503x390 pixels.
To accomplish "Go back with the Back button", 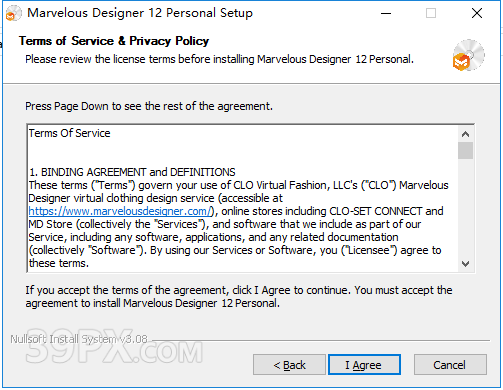I will [x=289, y=365].
